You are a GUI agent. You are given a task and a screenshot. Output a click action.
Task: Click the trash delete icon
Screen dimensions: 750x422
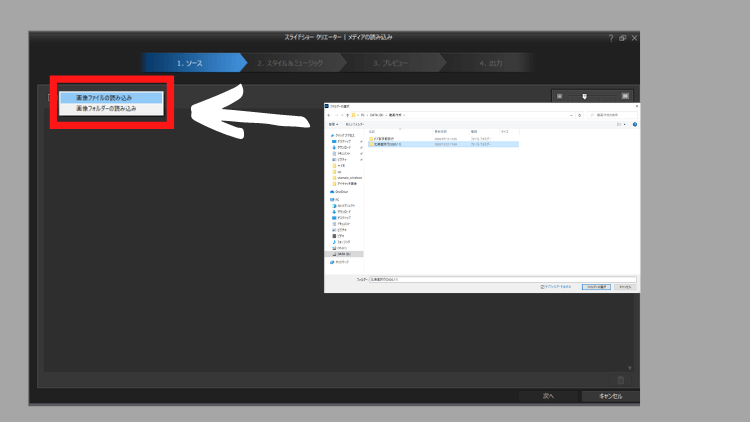click(x=621, y=379)
